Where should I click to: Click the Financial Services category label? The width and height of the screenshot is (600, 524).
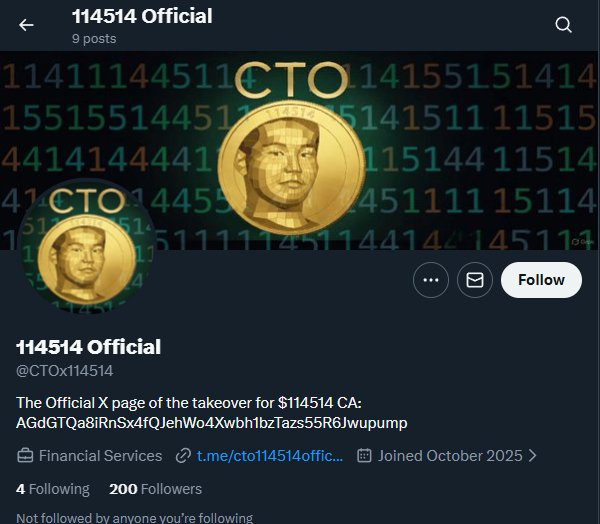tap(100, 456)
